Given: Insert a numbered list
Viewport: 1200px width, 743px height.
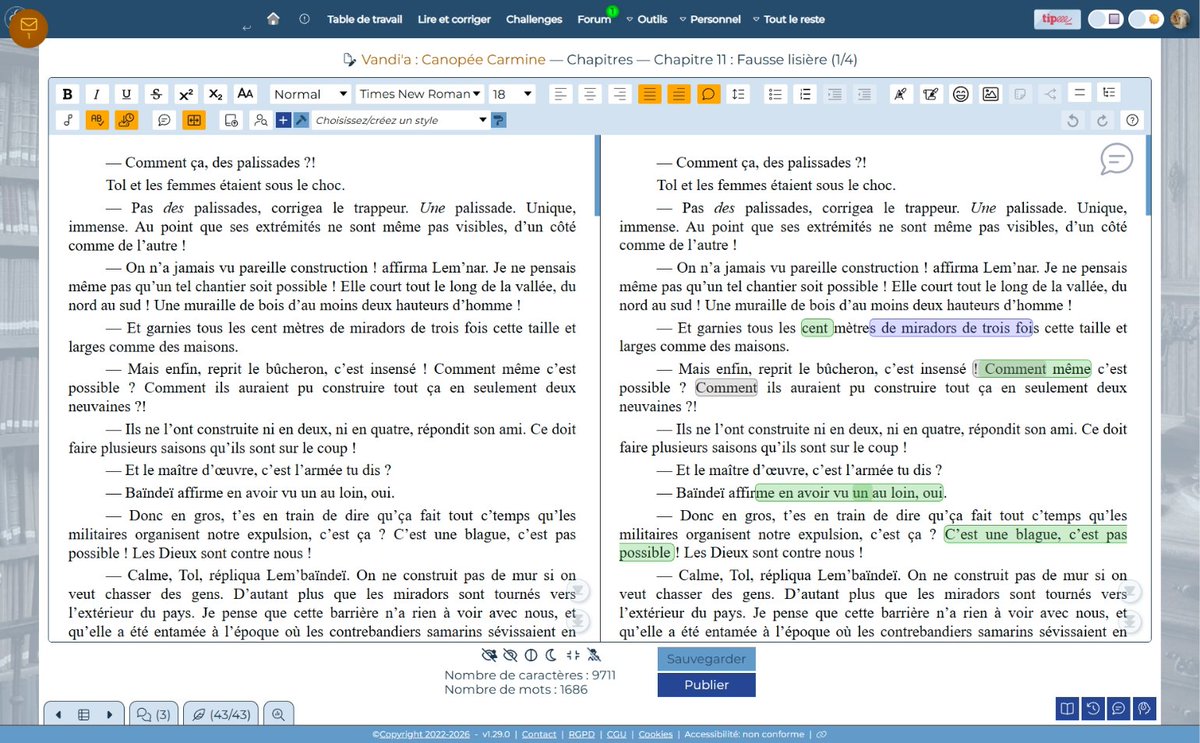Looking at the screenshot, I should (x=805, y=94).
